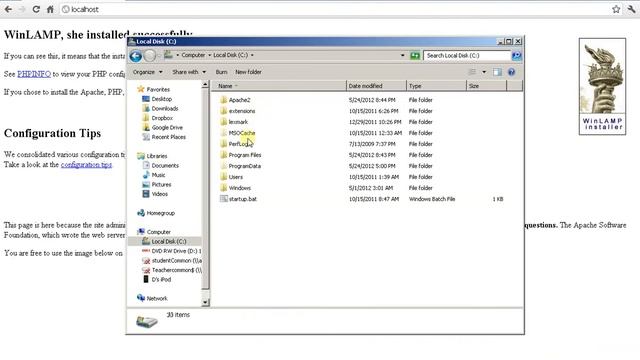Expand dropdown arrow after Local Disk (C:) breadcrumb
This screenshot has height=360, width=640.
[x=252, y=55]
